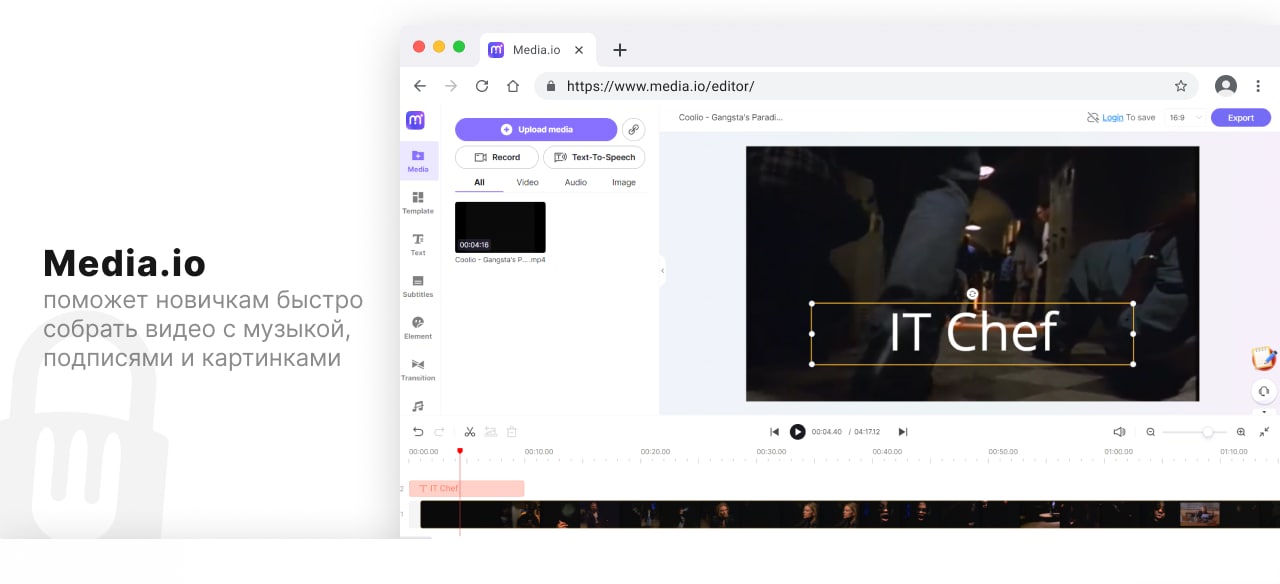This screenshot has width=1280, height=584.
Task: Split clip with the scissors tool
Action: 470,432
